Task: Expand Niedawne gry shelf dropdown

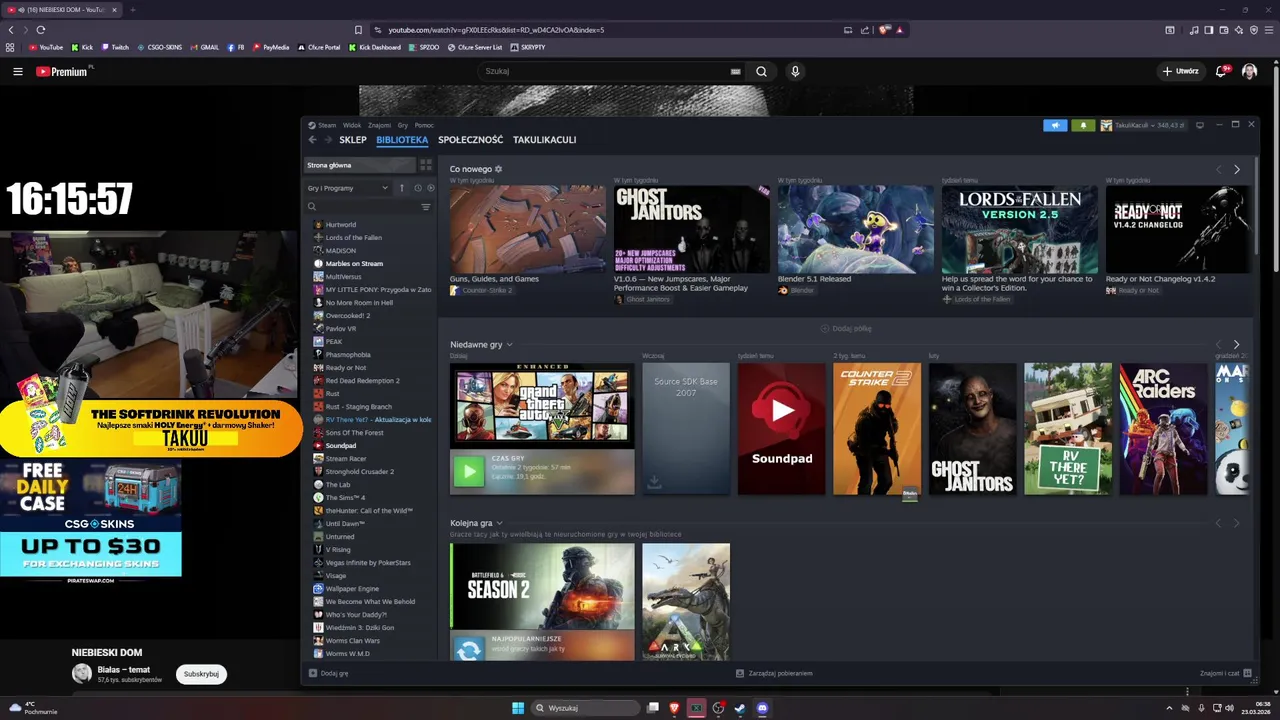Action: 509,345
